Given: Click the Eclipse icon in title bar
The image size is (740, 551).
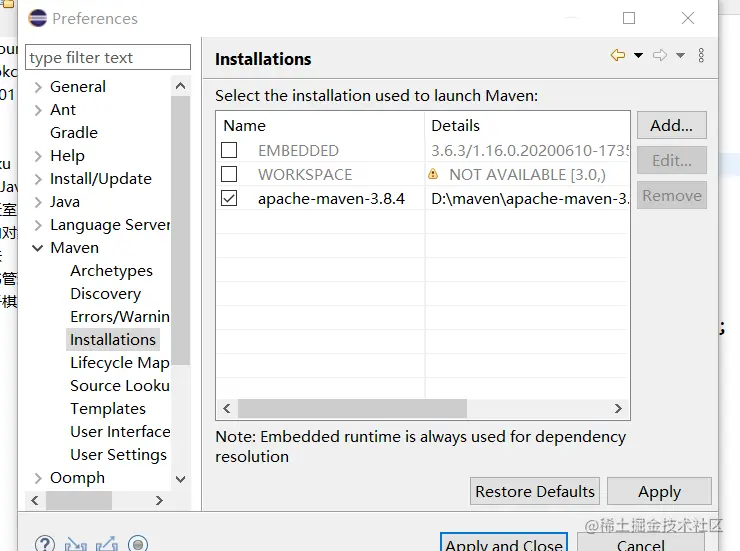Looking at the screenshot, I should point(38,18).
